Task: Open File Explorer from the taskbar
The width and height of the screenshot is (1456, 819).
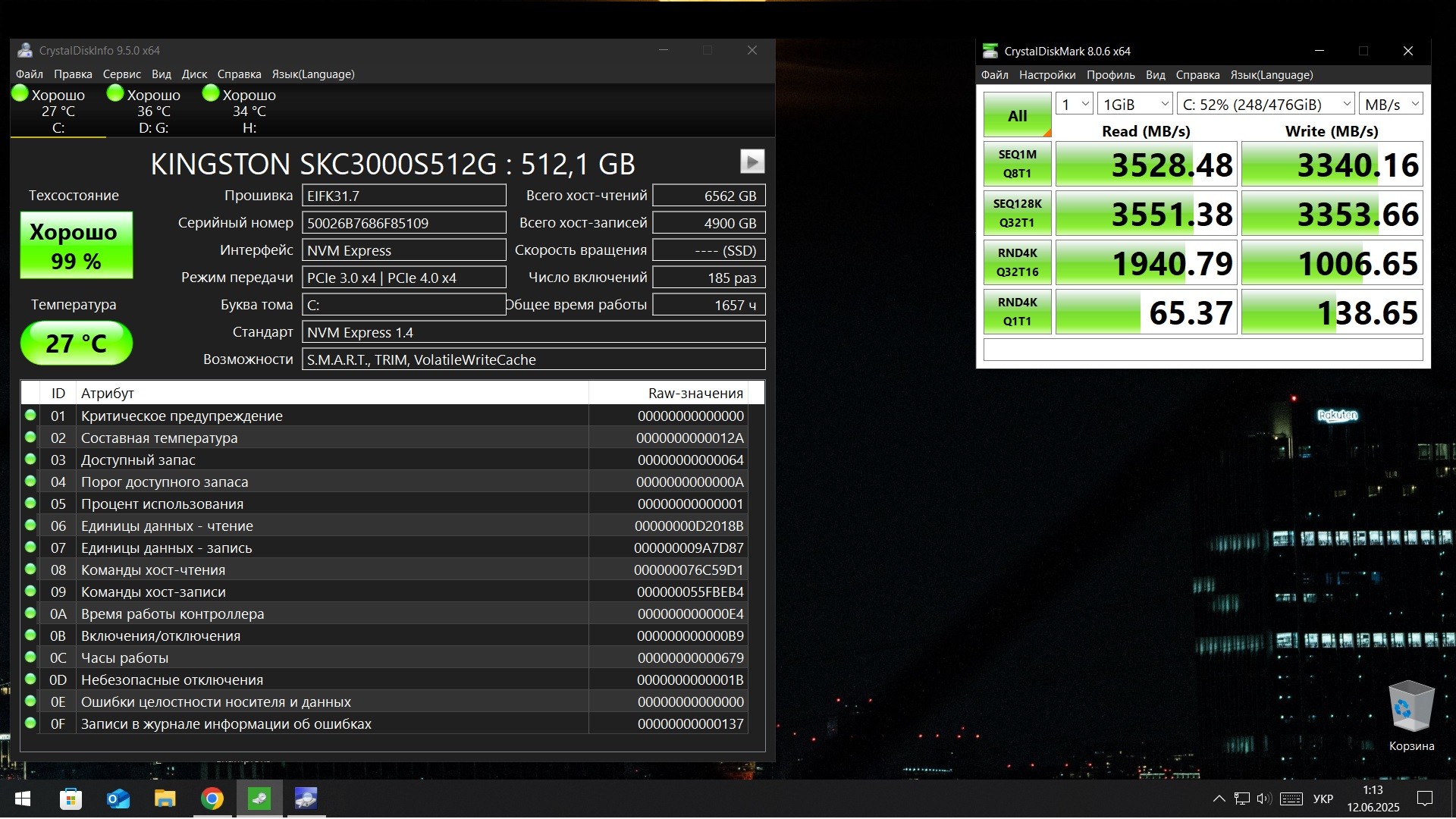Action: coord(165,799)
